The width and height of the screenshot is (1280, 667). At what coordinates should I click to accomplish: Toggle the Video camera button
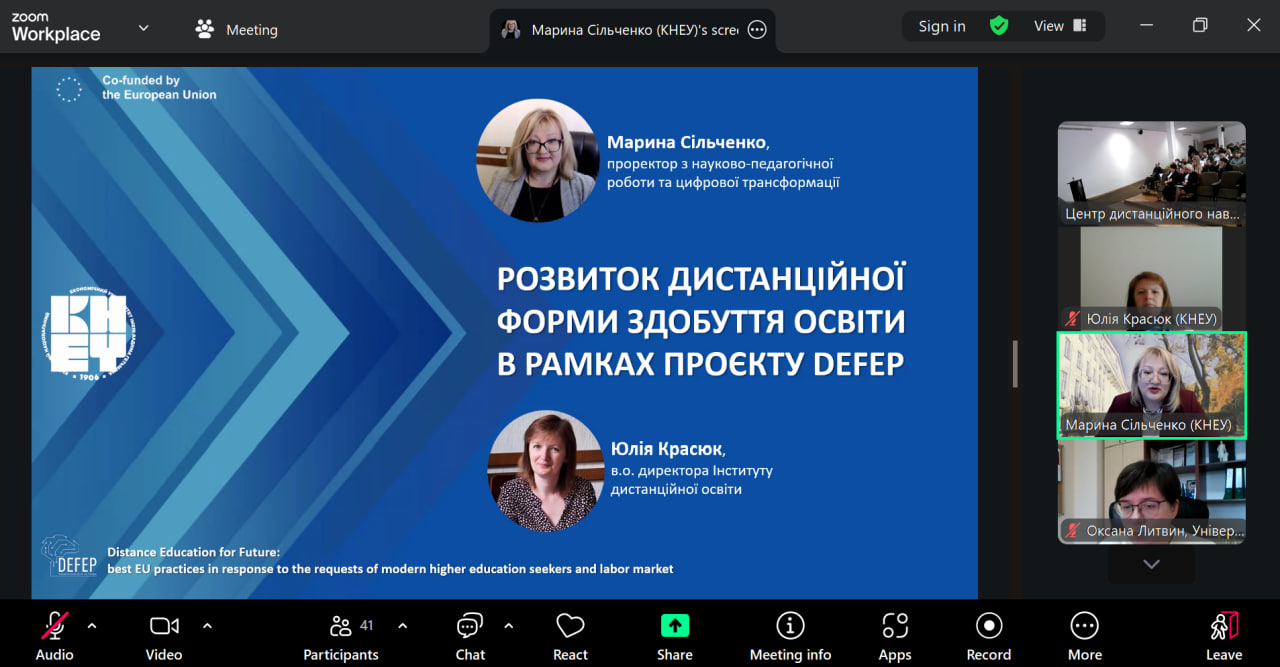(x=164, y=634)
